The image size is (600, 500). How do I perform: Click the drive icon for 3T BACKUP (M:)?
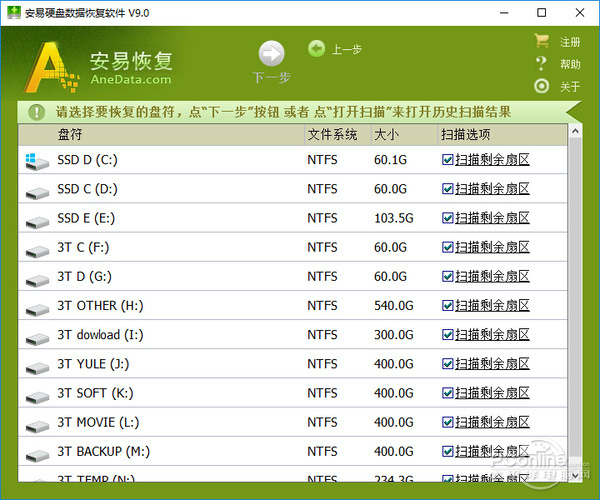tap(37, 456)
